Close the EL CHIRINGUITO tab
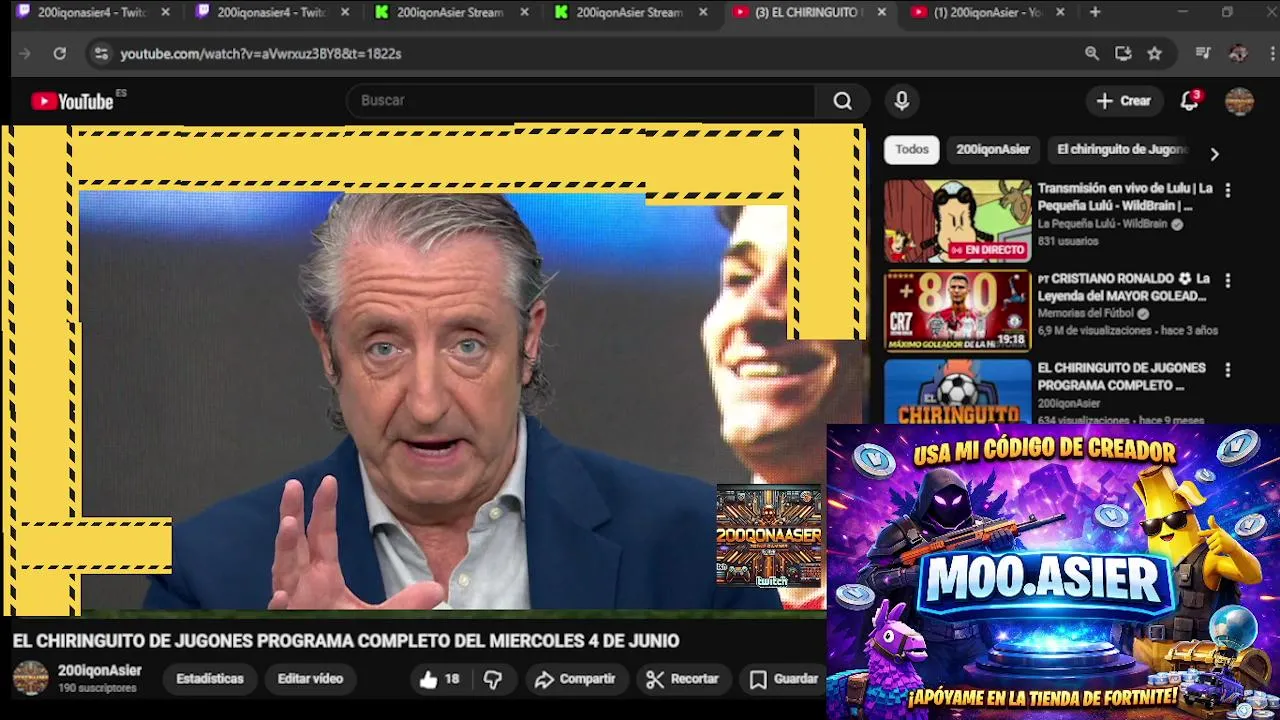Viewport: 1280px width, 720px height. tap(881, 13)
